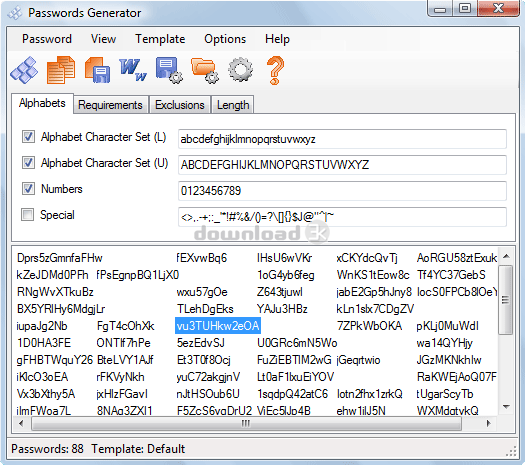Click the blue diamonds generate passwords icon
Screen dimensions: 525x465
[24, 70]
